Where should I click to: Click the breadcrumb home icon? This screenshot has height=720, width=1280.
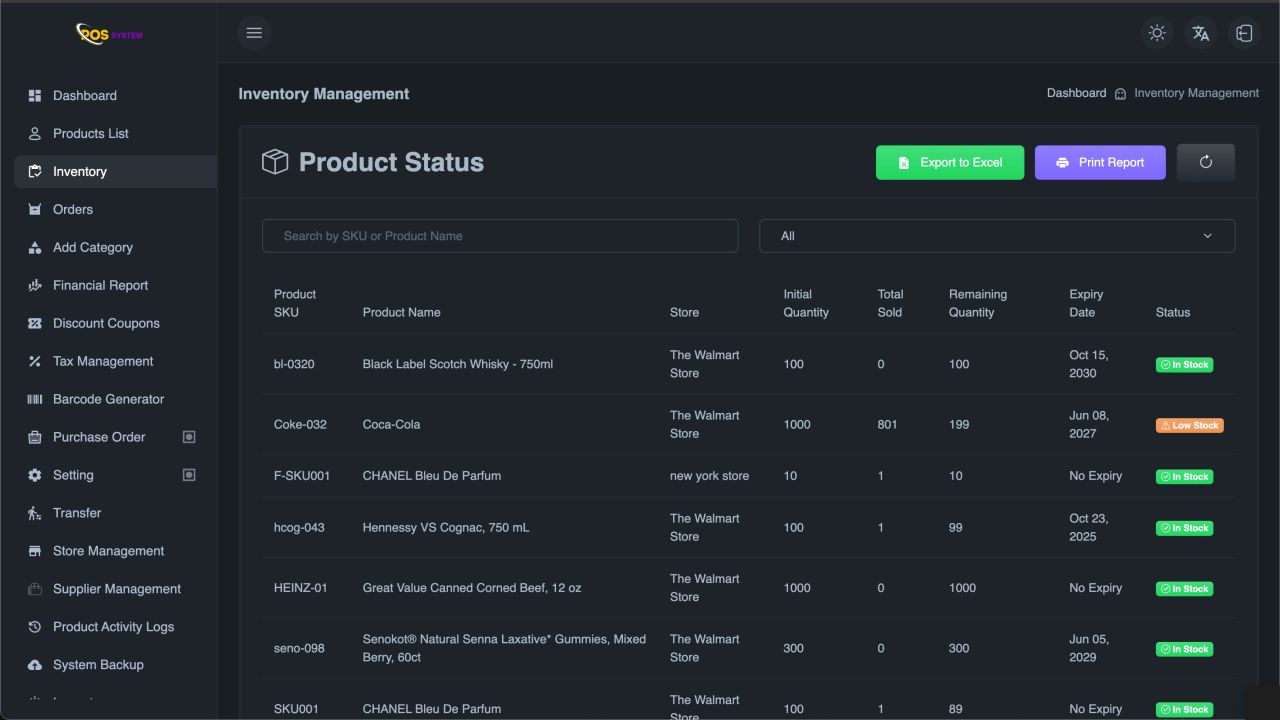(1120, 94)
